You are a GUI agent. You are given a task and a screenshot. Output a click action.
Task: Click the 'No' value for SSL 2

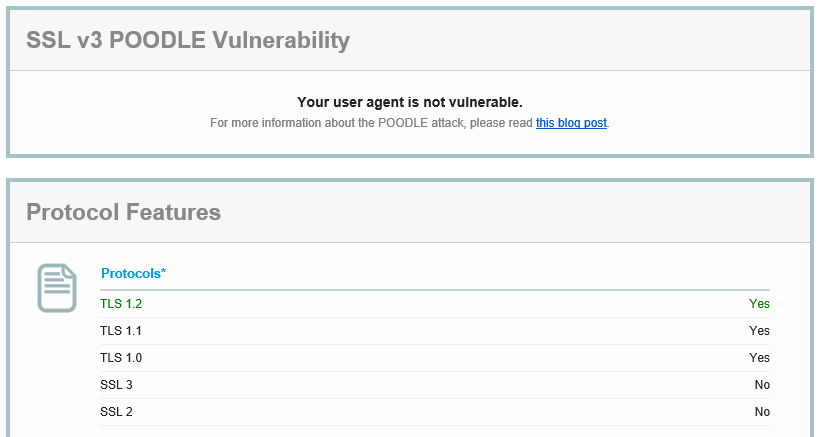(762, 412)
